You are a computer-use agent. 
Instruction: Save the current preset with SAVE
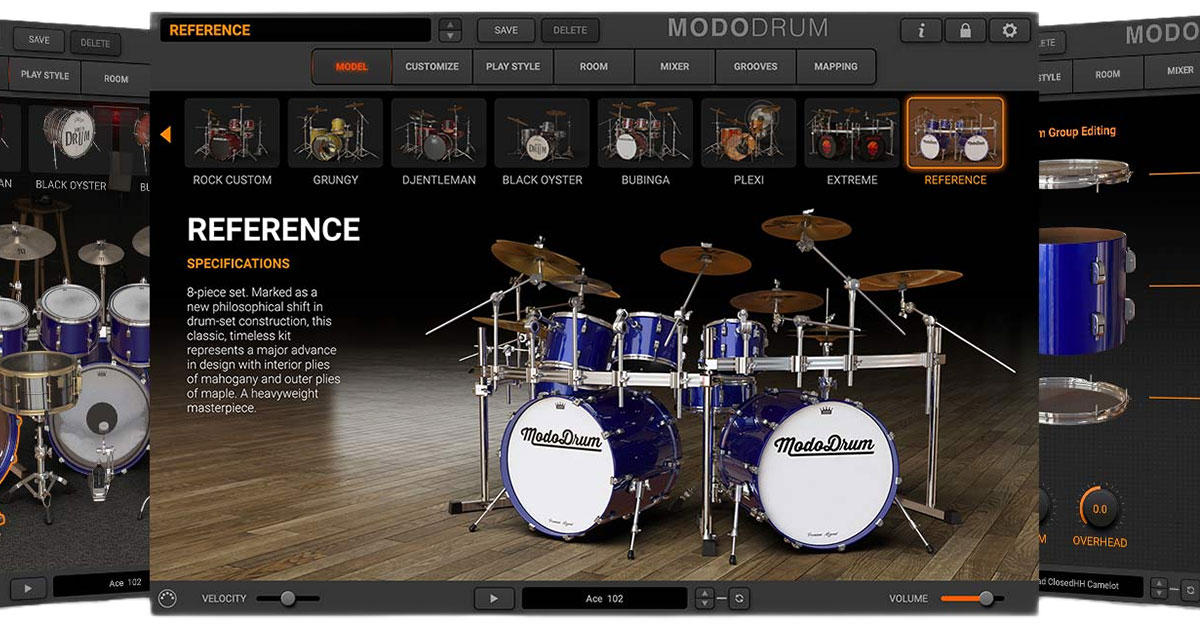pyautogui.click(x=505, y=30)
